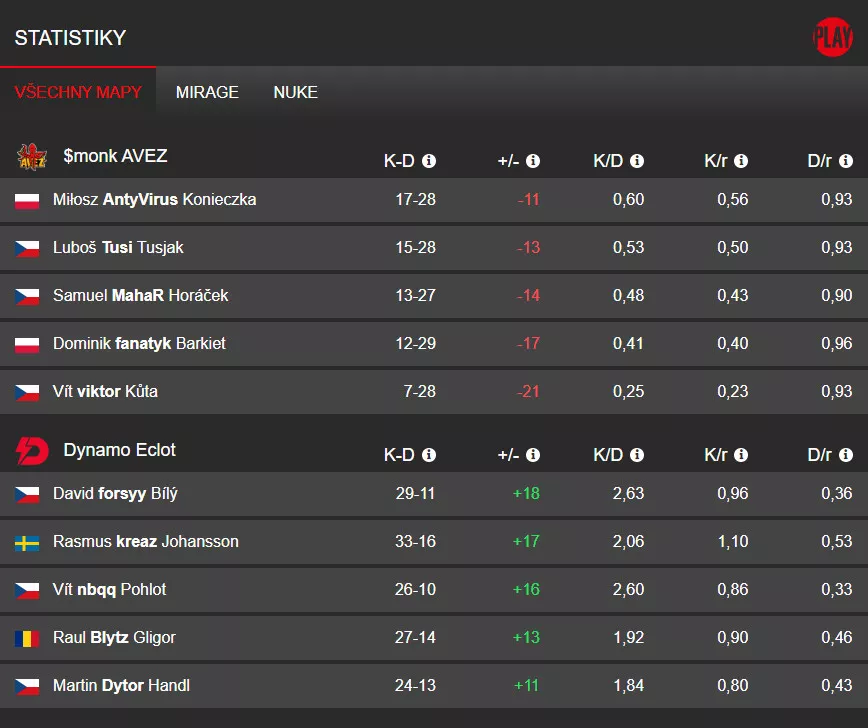Click info icon beside Dynamo Eclot D/r header
868x728 pixels.
(x=845, y=455)
